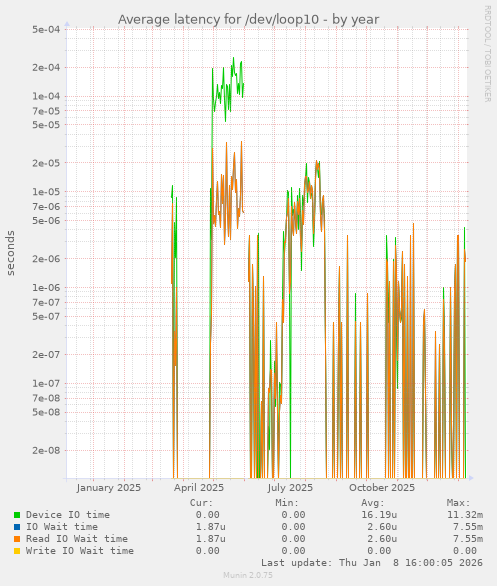Click the 'seconds' y-axis title
The image size is (497, 586).
coord(10,253)
